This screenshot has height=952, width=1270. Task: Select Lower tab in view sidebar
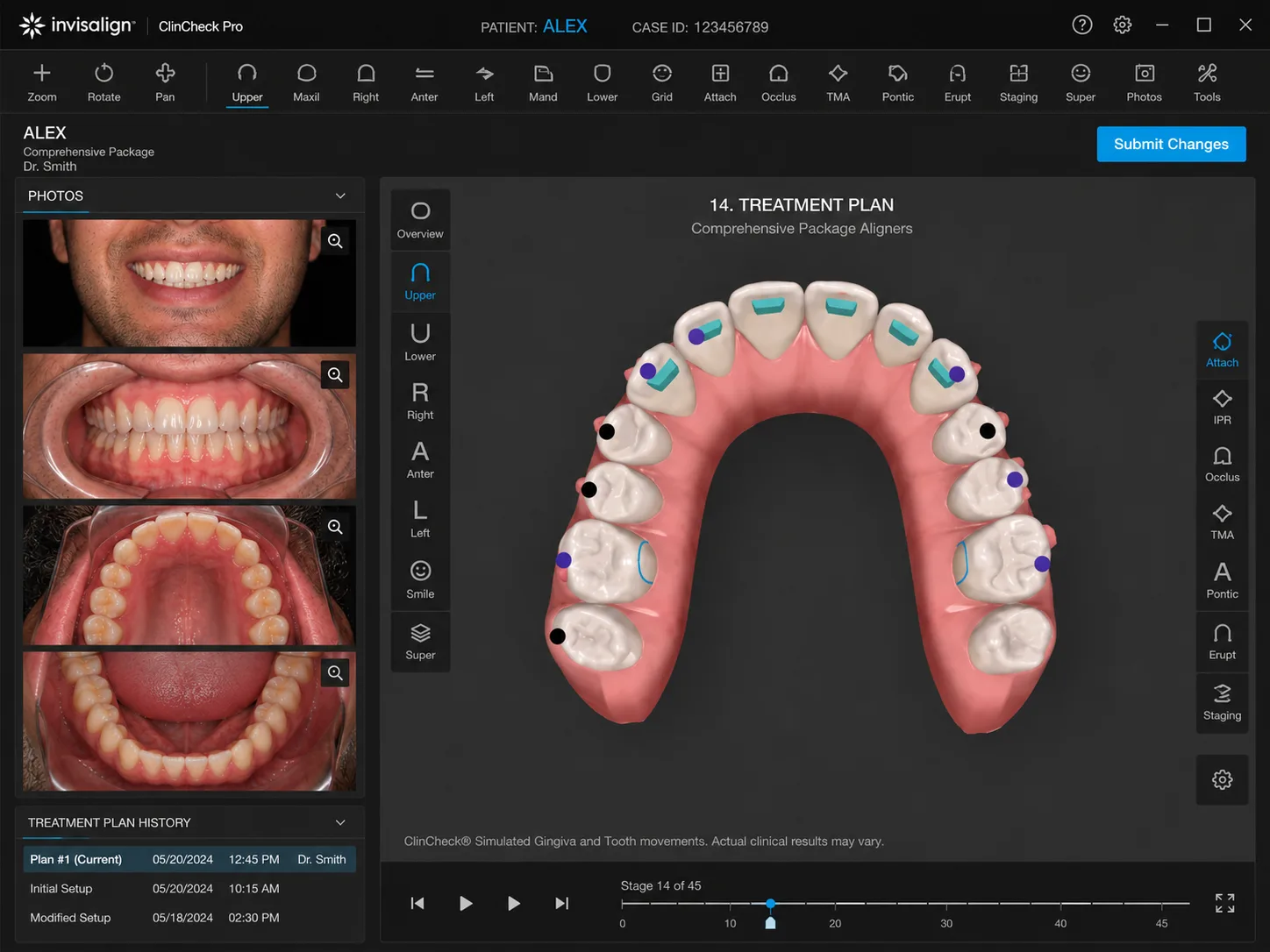click(x=420, y=342)
